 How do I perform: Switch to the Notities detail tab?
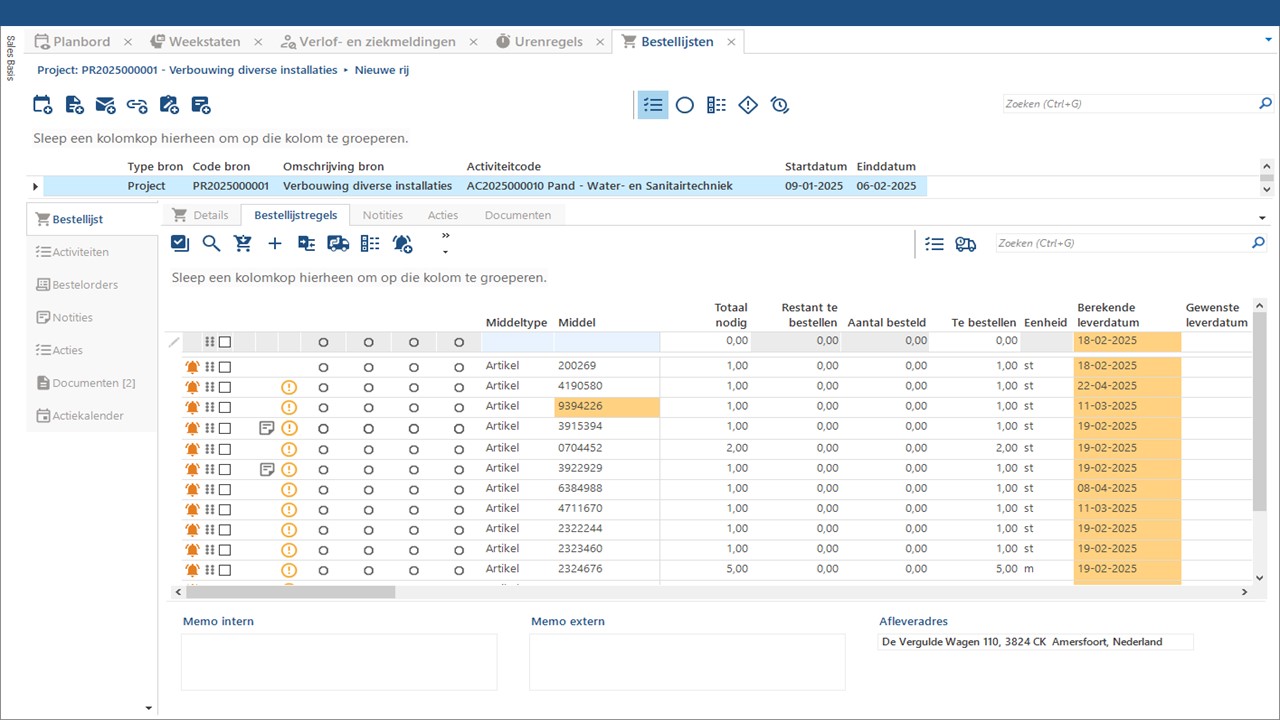pyautogui.click(x=382, y=215)
